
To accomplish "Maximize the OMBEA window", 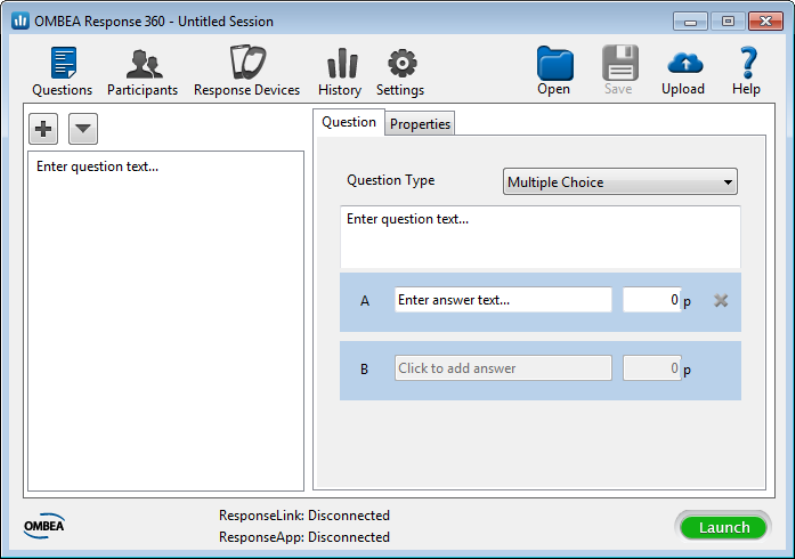I will [x=728, y=21].
